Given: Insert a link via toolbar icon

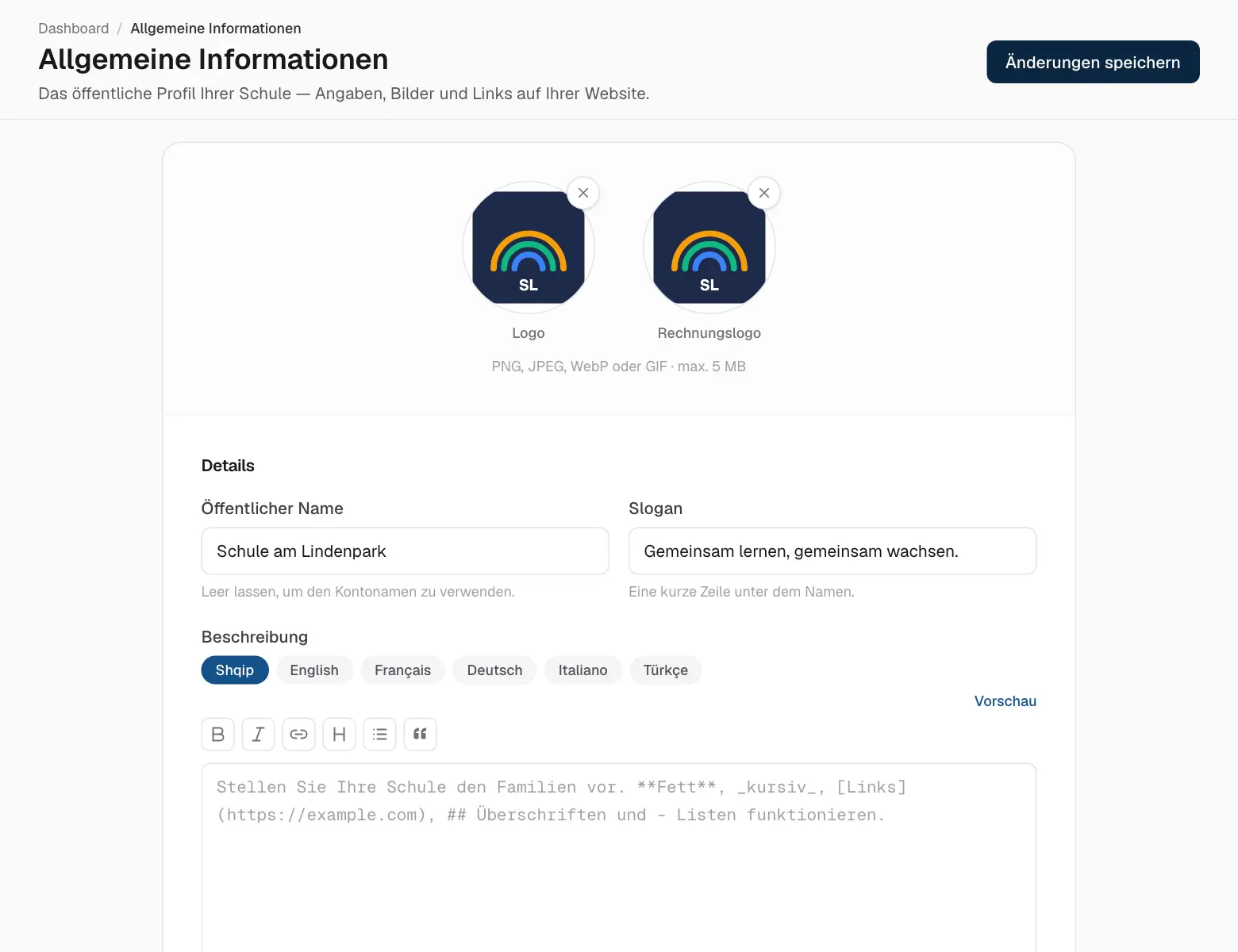Looking at the screenshot, I should point(298,734).
